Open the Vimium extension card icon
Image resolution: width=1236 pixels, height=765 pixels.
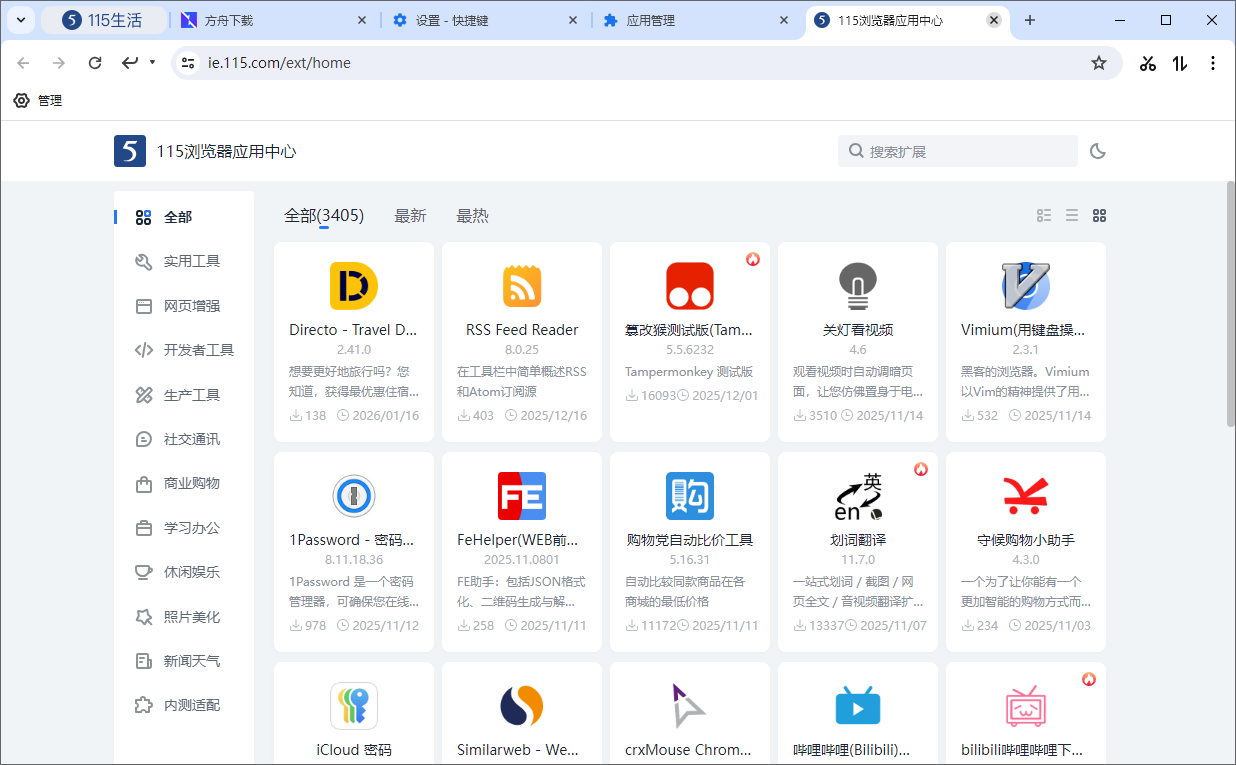click(x=1025, y=285)
